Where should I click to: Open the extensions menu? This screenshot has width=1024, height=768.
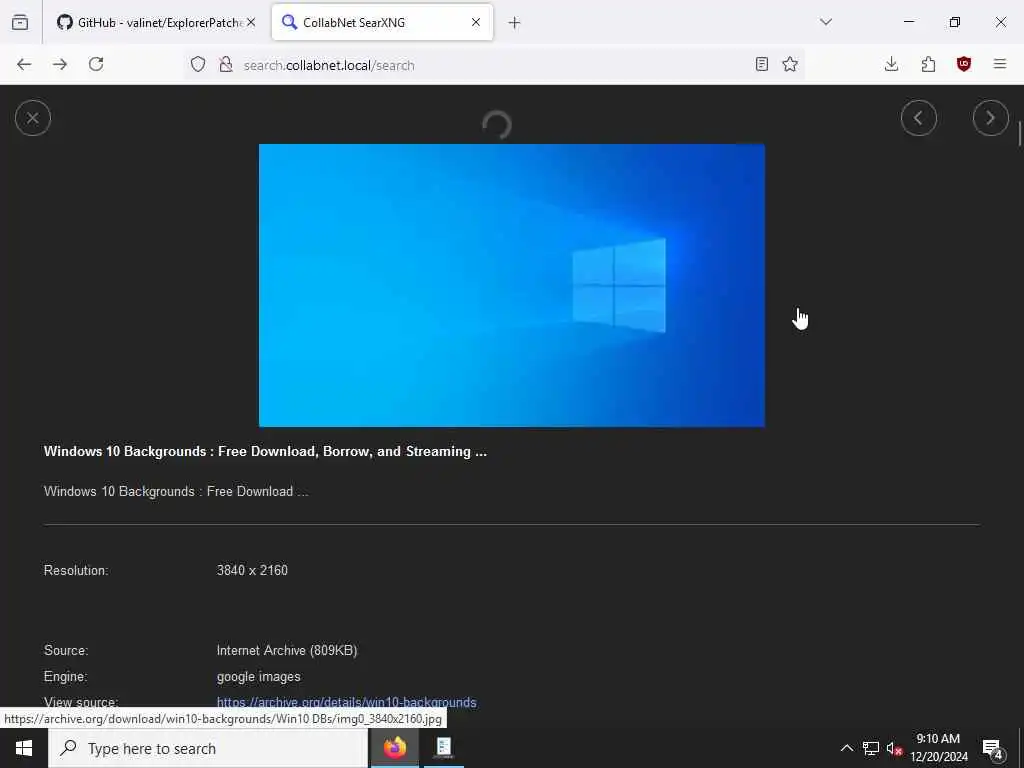tap(928, 64)
